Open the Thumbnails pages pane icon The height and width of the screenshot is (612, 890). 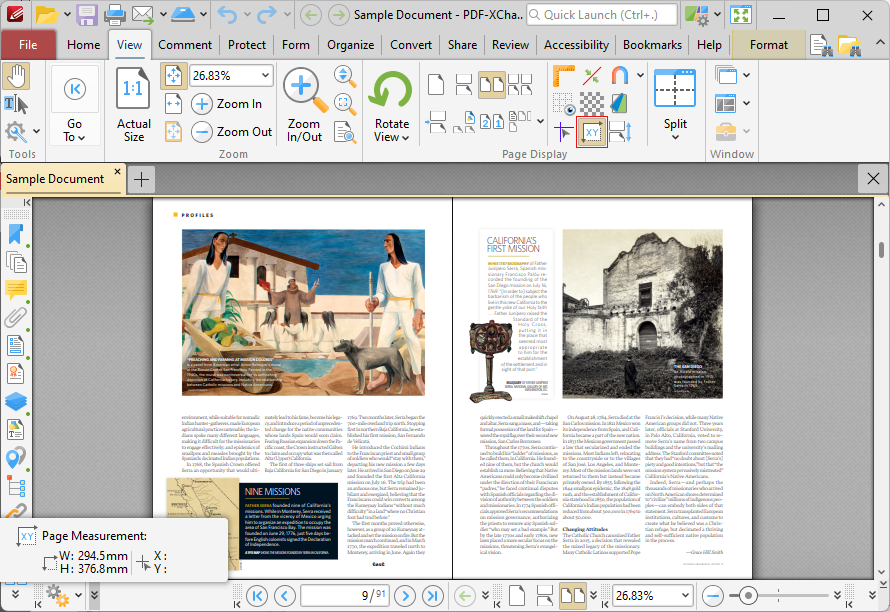click(x=16, y=262)
